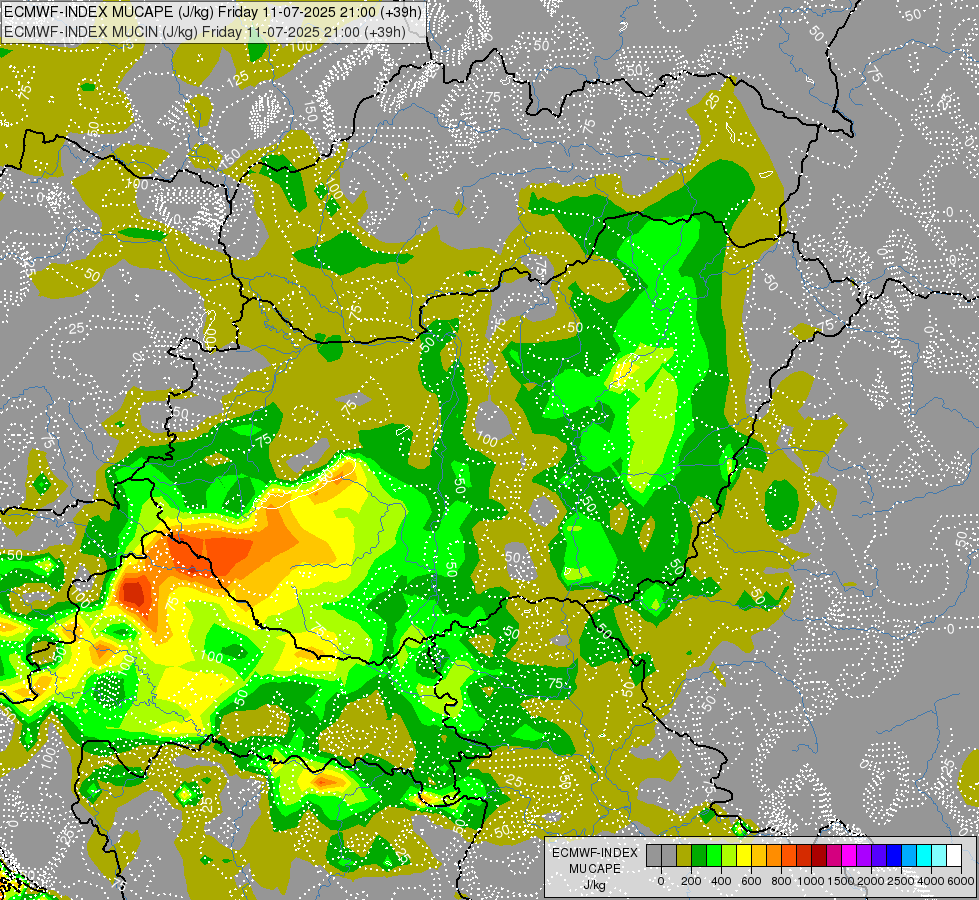The height and width of the screenshot is (900, 979).
Task: Click the 600 legend scale value
Action: (751, 881)
